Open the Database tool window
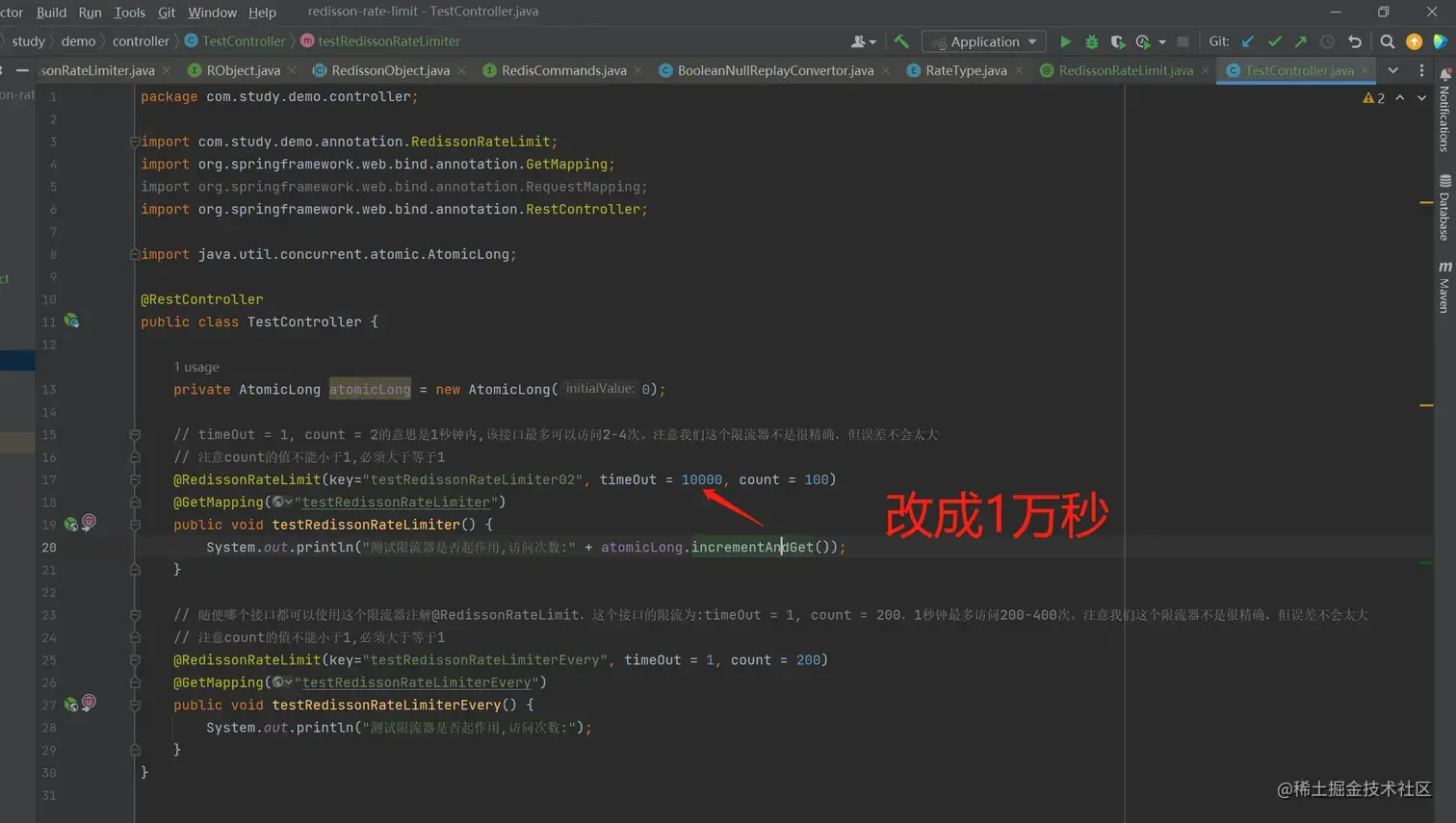 click(x=1444, y=207)
